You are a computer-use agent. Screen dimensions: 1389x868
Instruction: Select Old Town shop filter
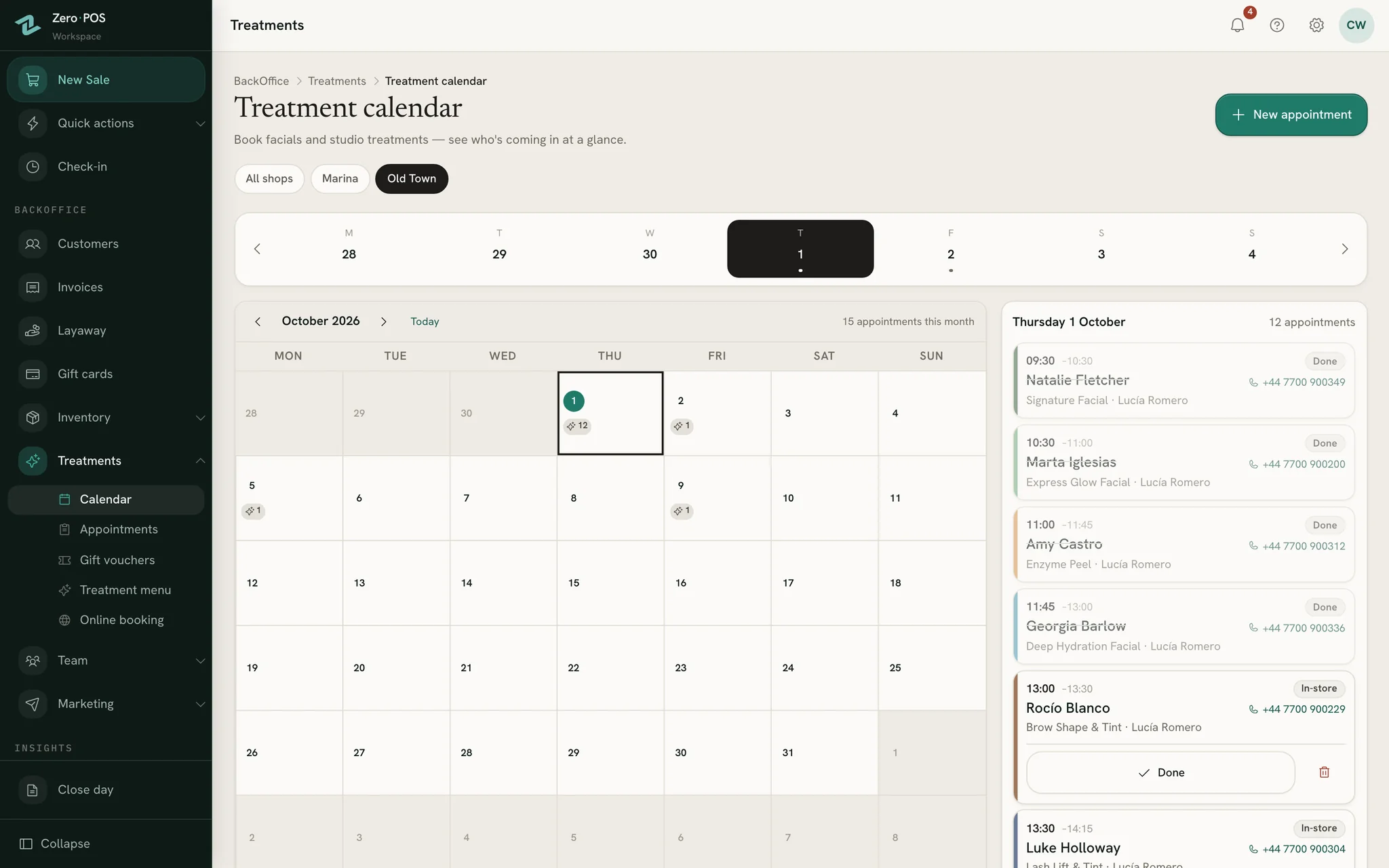[412, 178]
